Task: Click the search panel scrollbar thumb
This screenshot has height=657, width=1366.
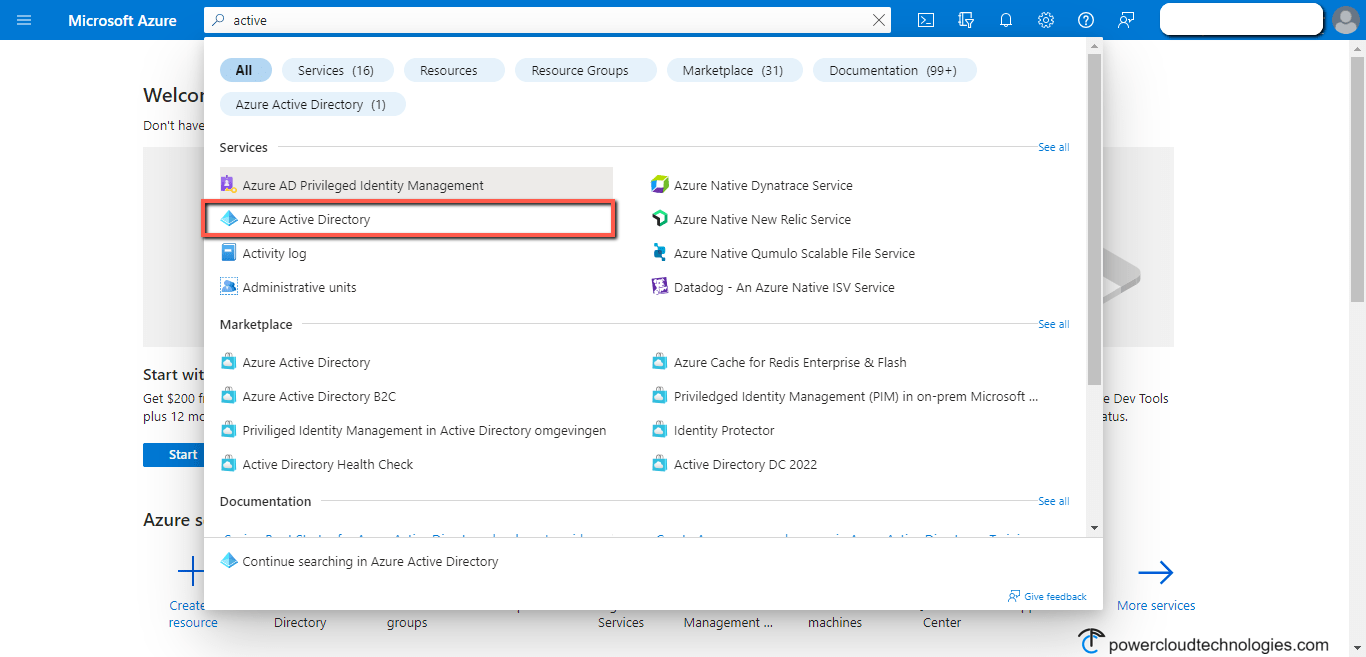Action: pos(1094,219)
